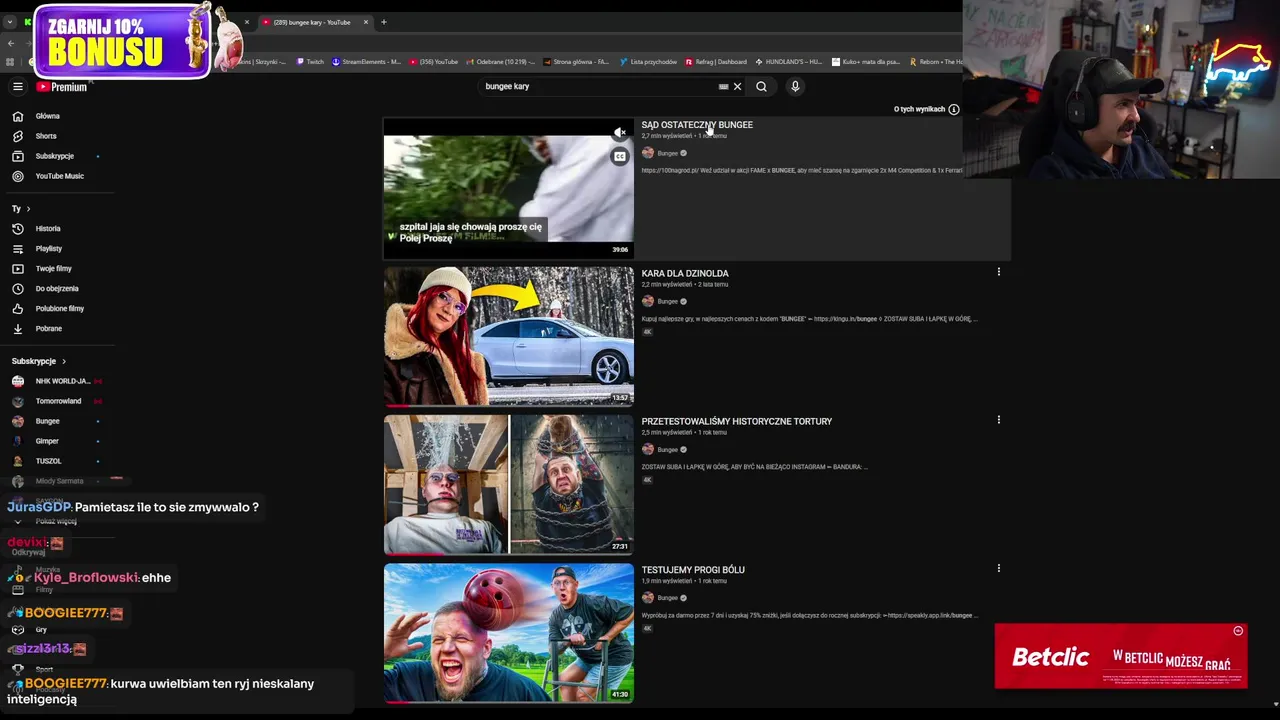This screenshot has height=720, width=1280.
Task: Open options menu for PRZETESTOWALIŚMY HISTORYCZNE TORTURY
Action: point(998,420)
